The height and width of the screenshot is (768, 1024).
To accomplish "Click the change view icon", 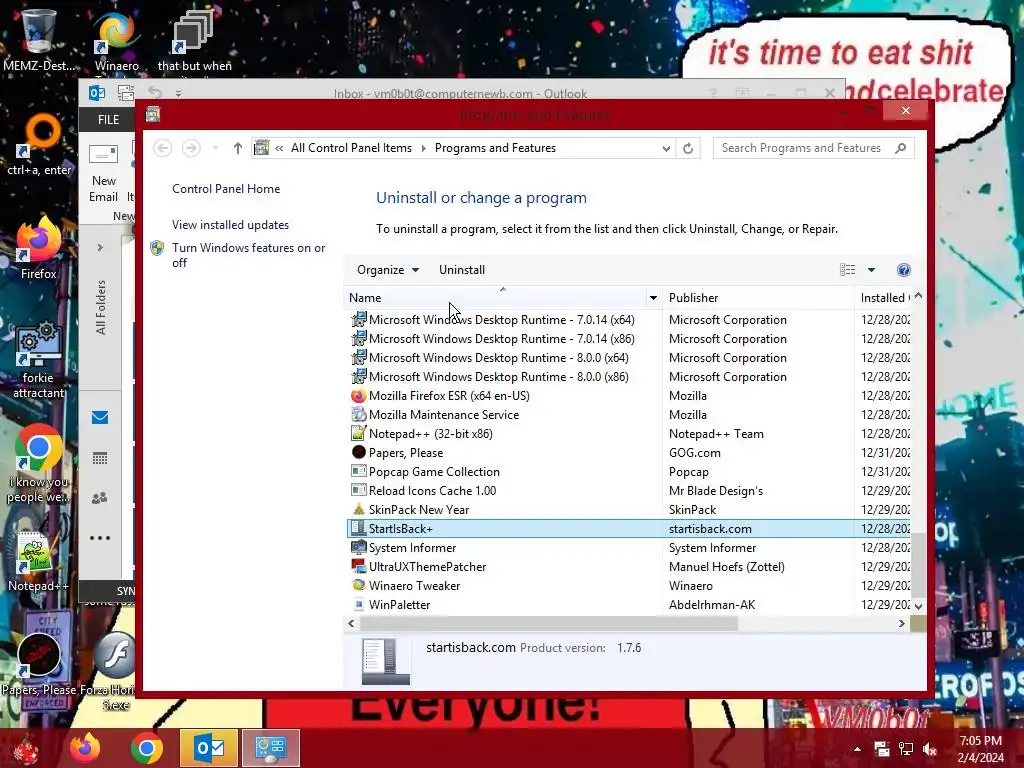I will click(847, 270).
